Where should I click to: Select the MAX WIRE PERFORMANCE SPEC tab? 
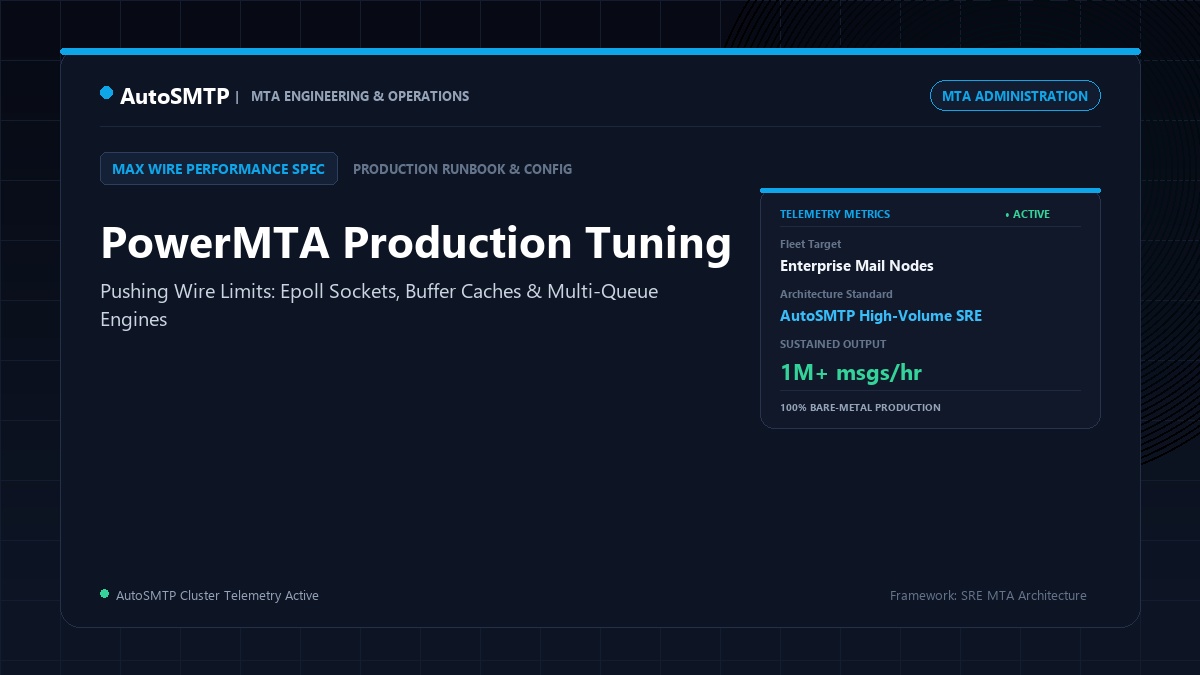219,169
